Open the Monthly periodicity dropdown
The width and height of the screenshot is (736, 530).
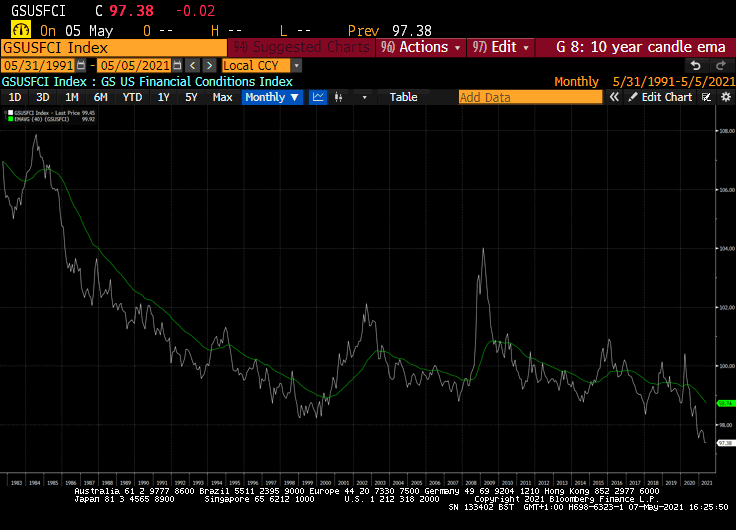[272, 97]
